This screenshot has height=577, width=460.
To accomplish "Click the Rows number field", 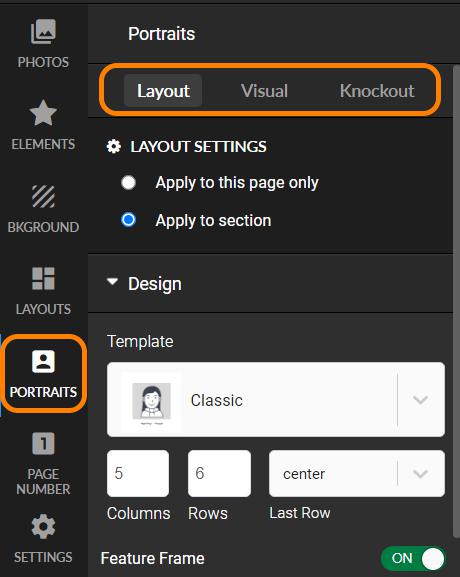I will [x=219, y=474].
